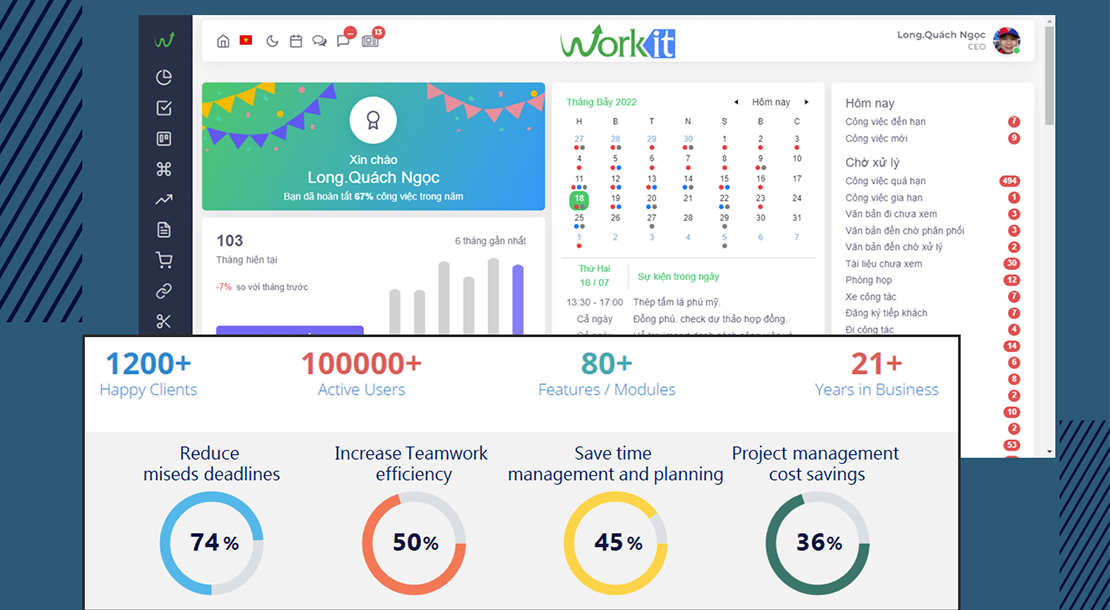Open 'Công việc quá hạn' pending item

(885, 180)
